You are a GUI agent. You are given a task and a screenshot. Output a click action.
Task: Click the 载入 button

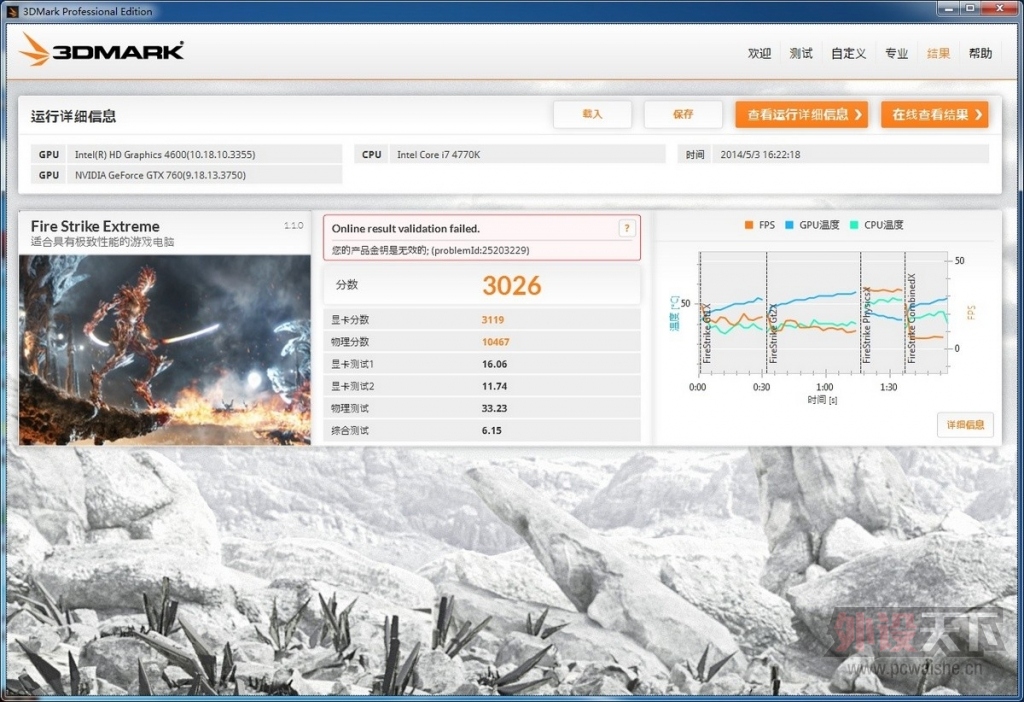[592, 114]
